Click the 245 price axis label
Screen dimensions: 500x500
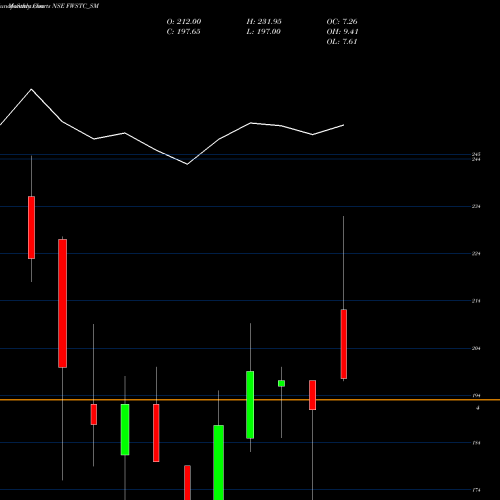(x=476, y=154)
